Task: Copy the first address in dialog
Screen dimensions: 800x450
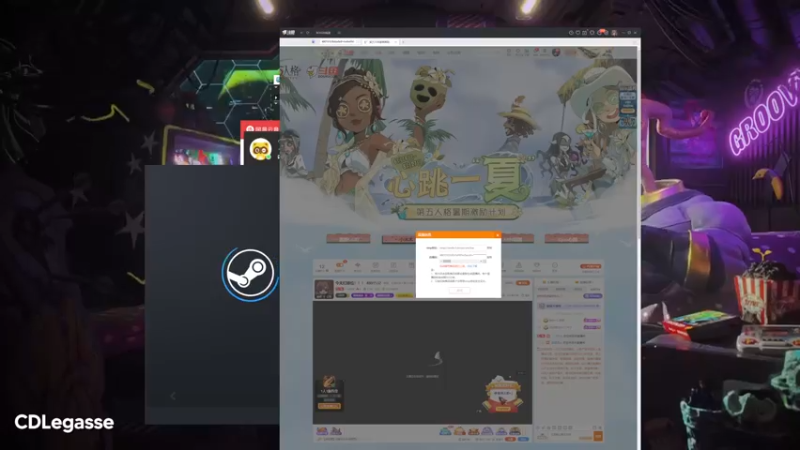Action: point(489,248)
